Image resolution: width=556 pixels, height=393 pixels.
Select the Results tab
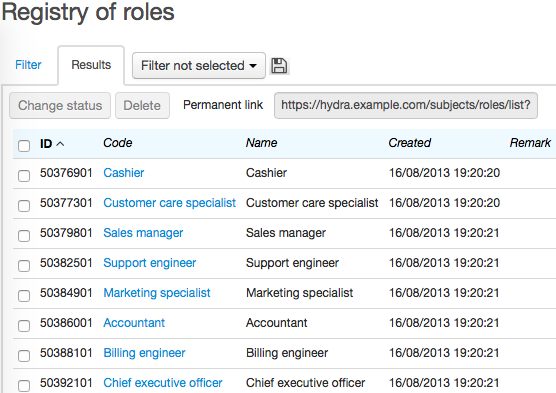[91, 65]
